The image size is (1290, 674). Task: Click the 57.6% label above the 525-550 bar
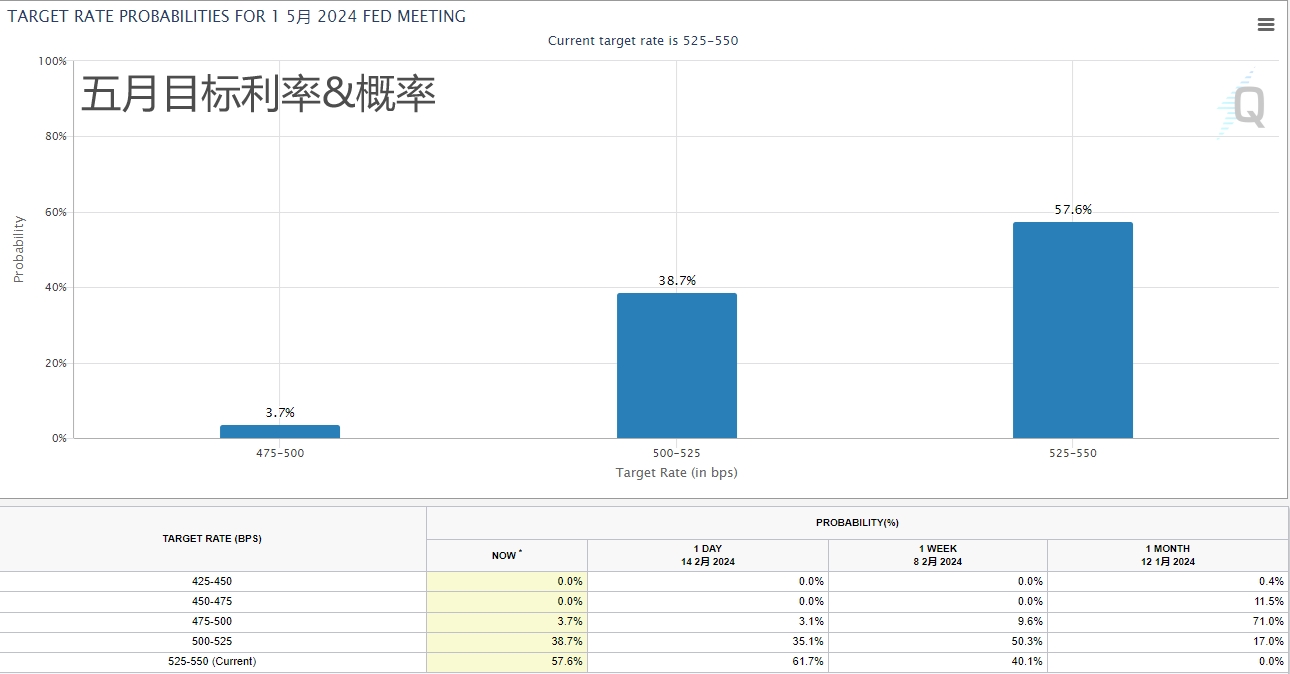[x=1073, y=210]
